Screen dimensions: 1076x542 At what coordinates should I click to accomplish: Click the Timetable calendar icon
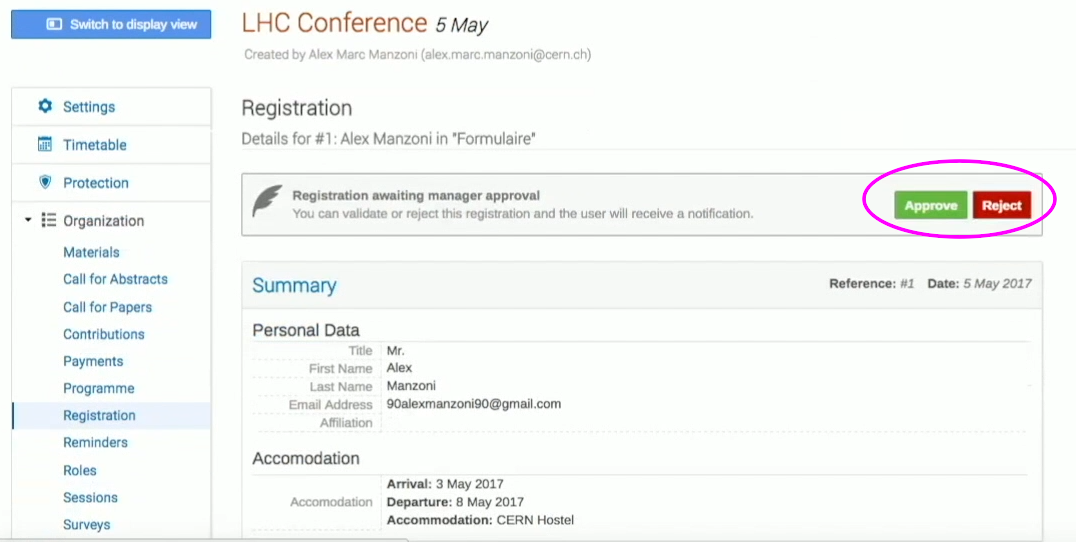point(45,145)
